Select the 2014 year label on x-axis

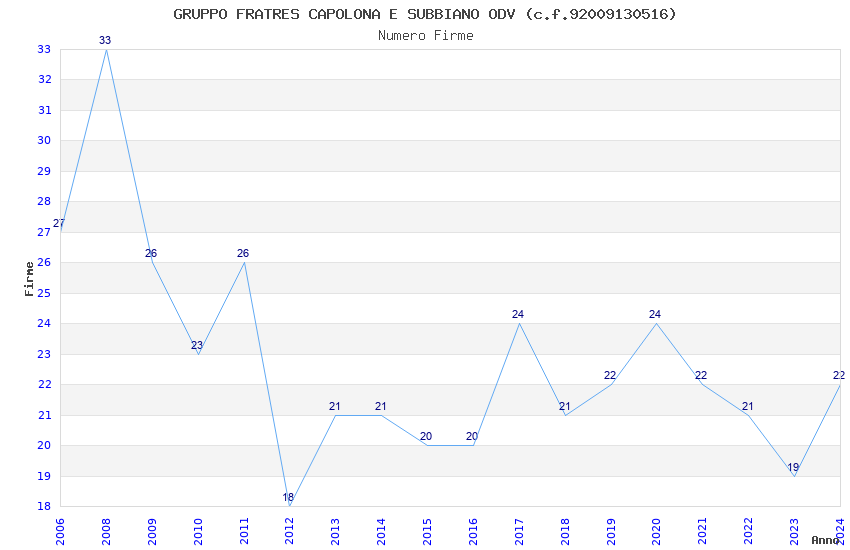(381, 531)
